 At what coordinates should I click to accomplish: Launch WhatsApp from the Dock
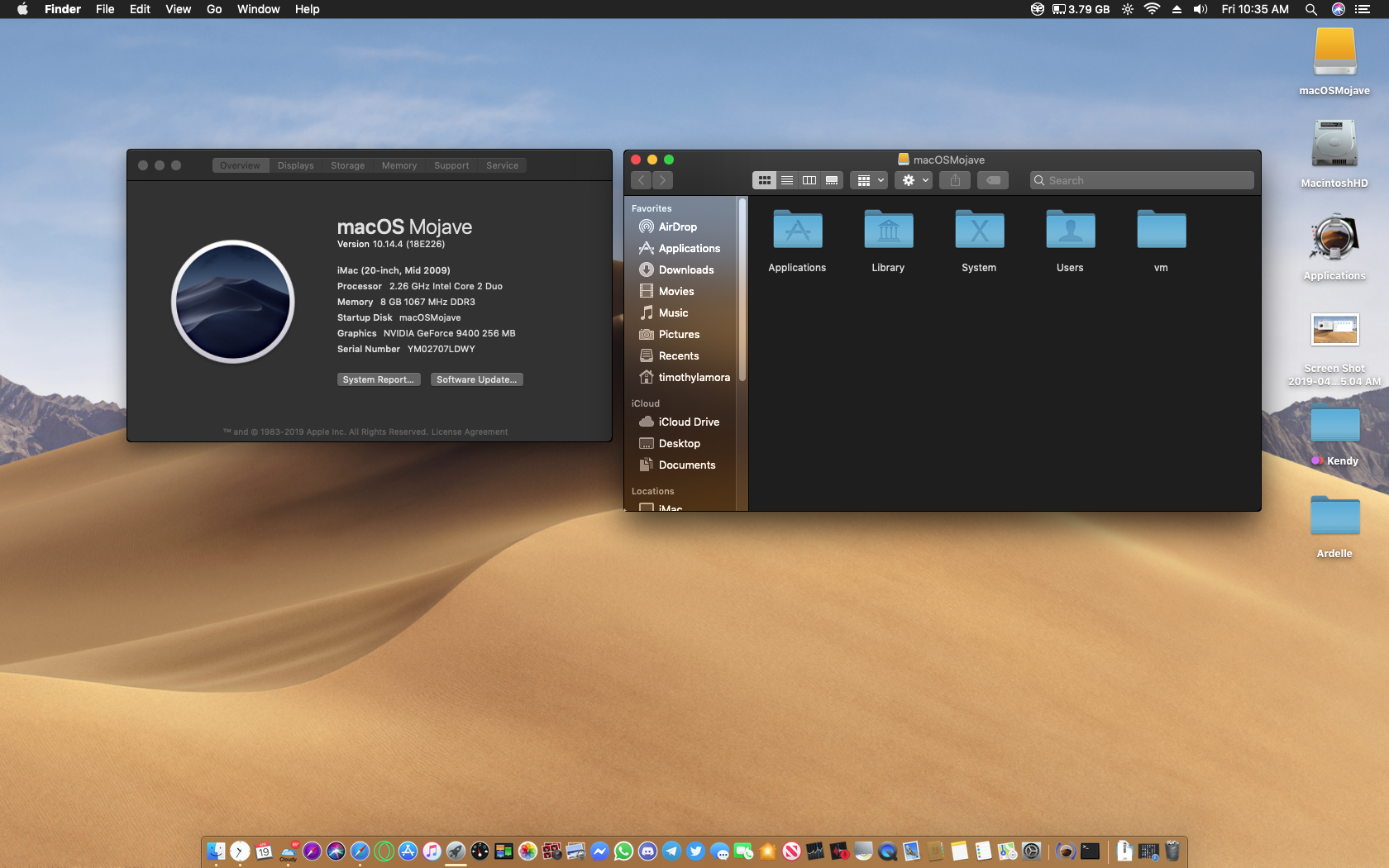623,851
